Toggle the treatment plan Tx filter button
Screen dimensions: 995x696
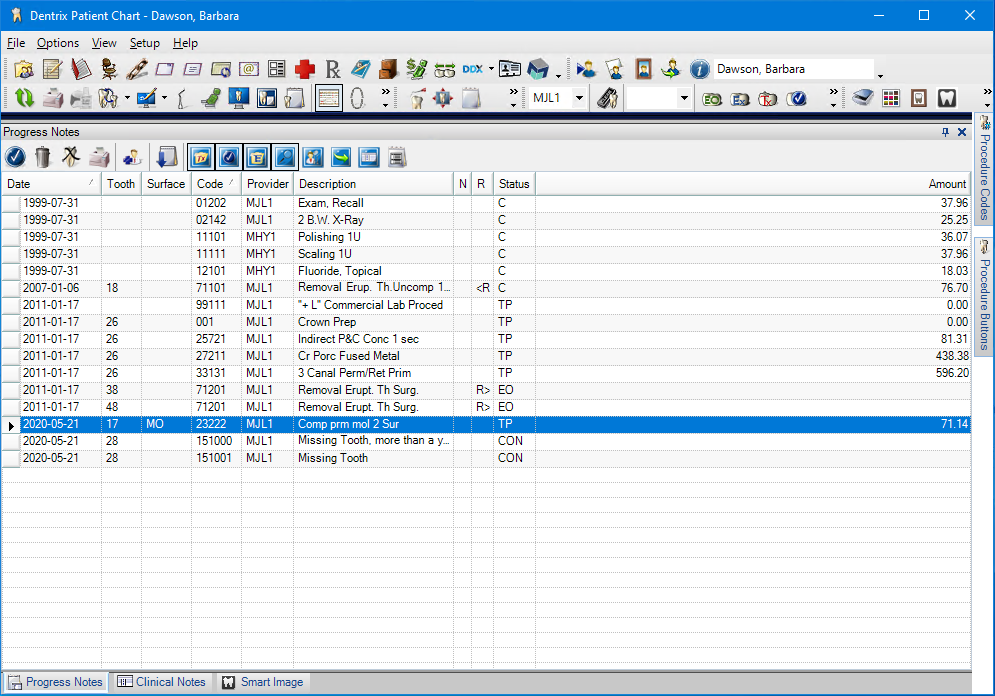(x=201, y=156)
